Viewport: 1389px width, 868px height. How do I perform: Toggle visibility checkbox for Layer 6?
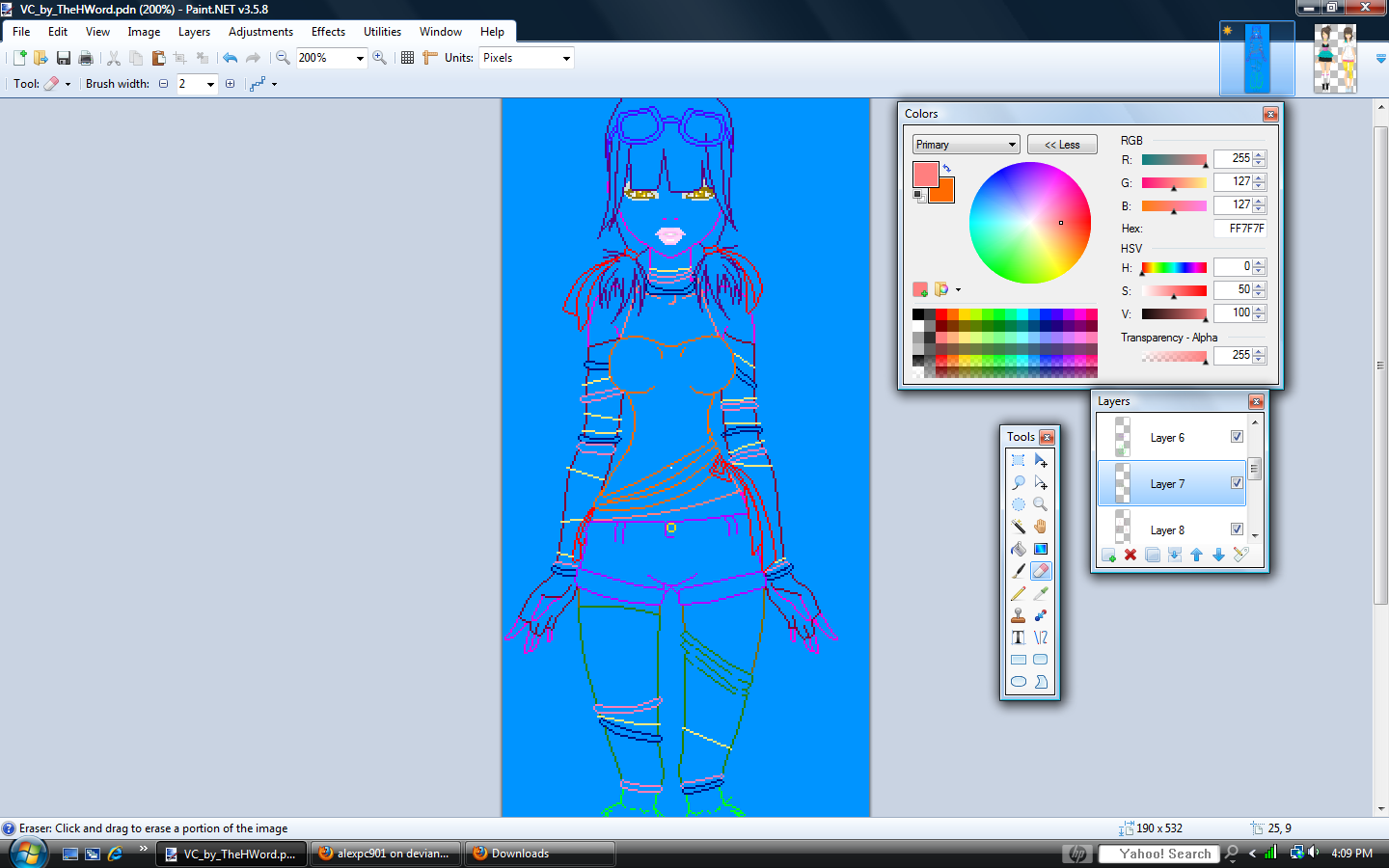click(x=1237, y=437)
